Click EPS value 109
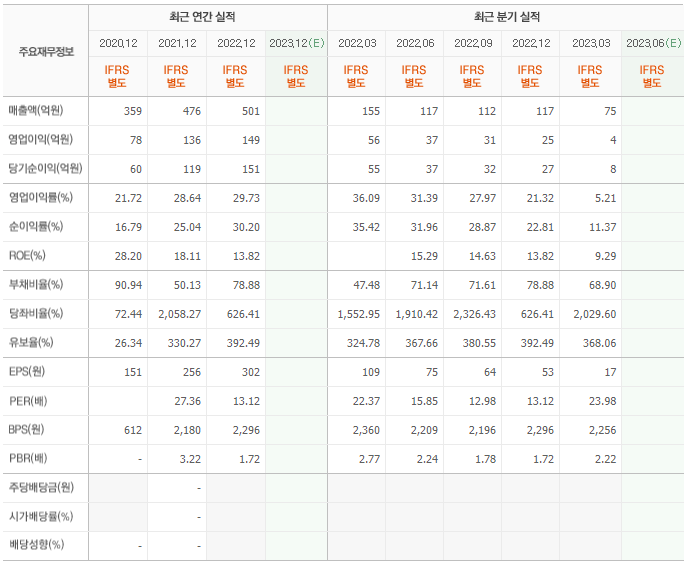Viewport: 689px width, 565px height. click(x=371, y=372)
